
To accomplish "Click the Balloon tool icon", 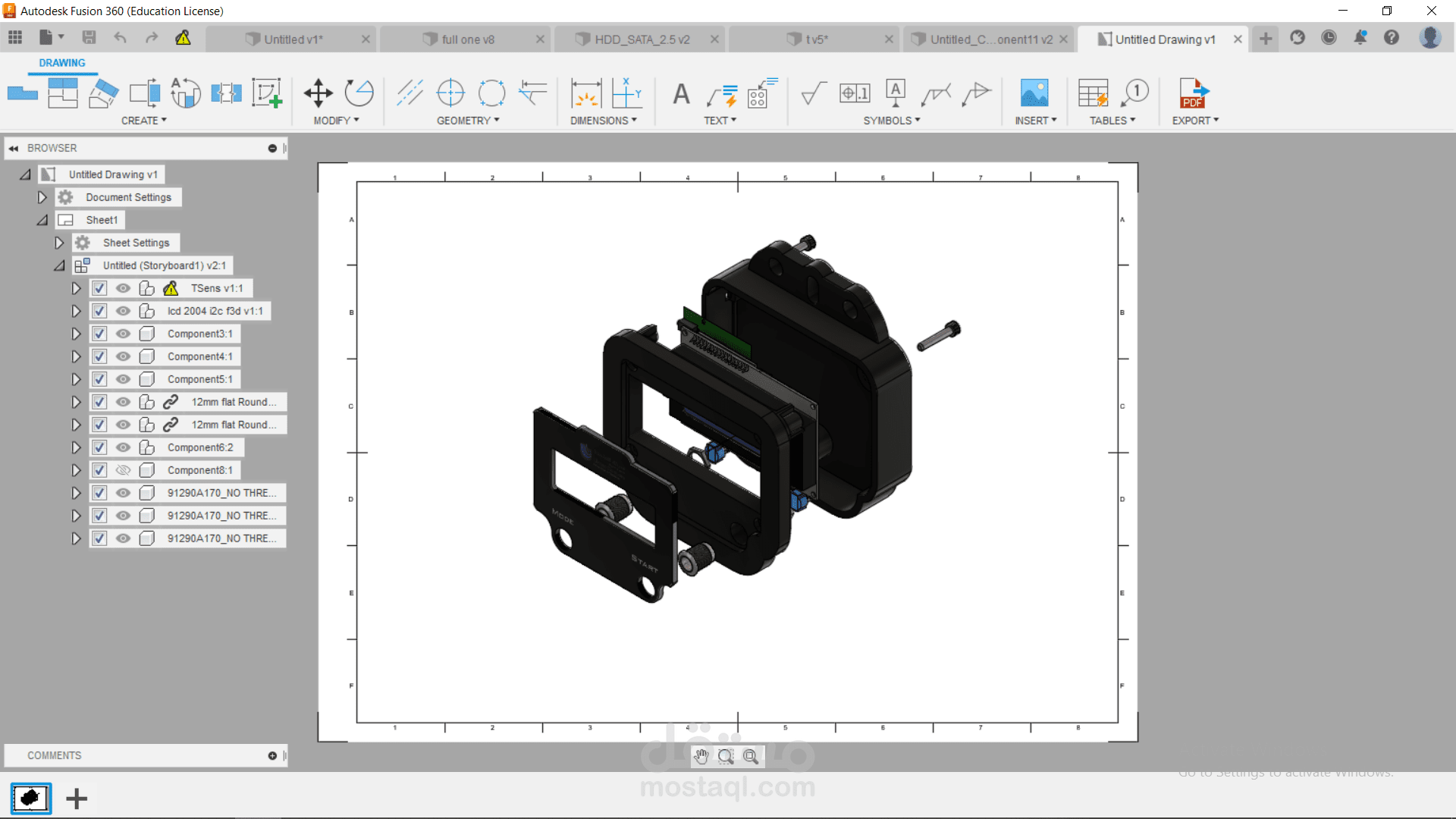I will [x=1135, y=93].
